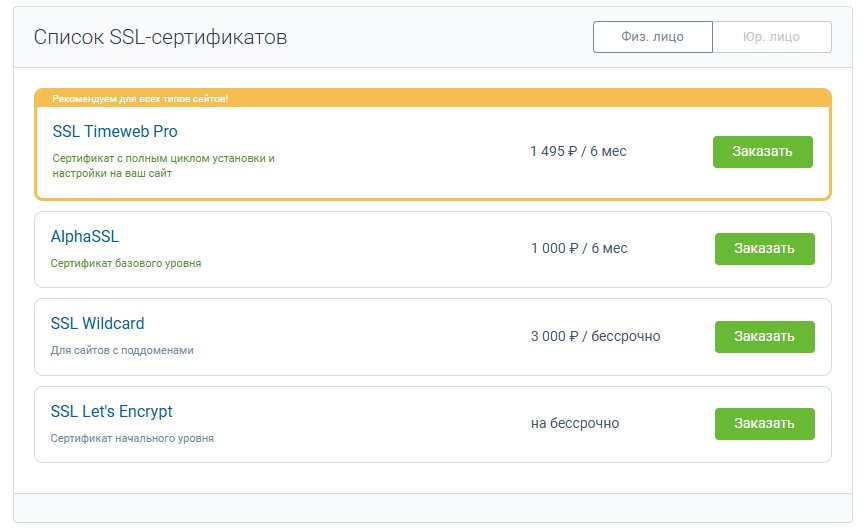The width and height of the screenshot is (865, 532).
Task: Open the SSL Let's Encrypt title link
Action: [x=111, y=412]
